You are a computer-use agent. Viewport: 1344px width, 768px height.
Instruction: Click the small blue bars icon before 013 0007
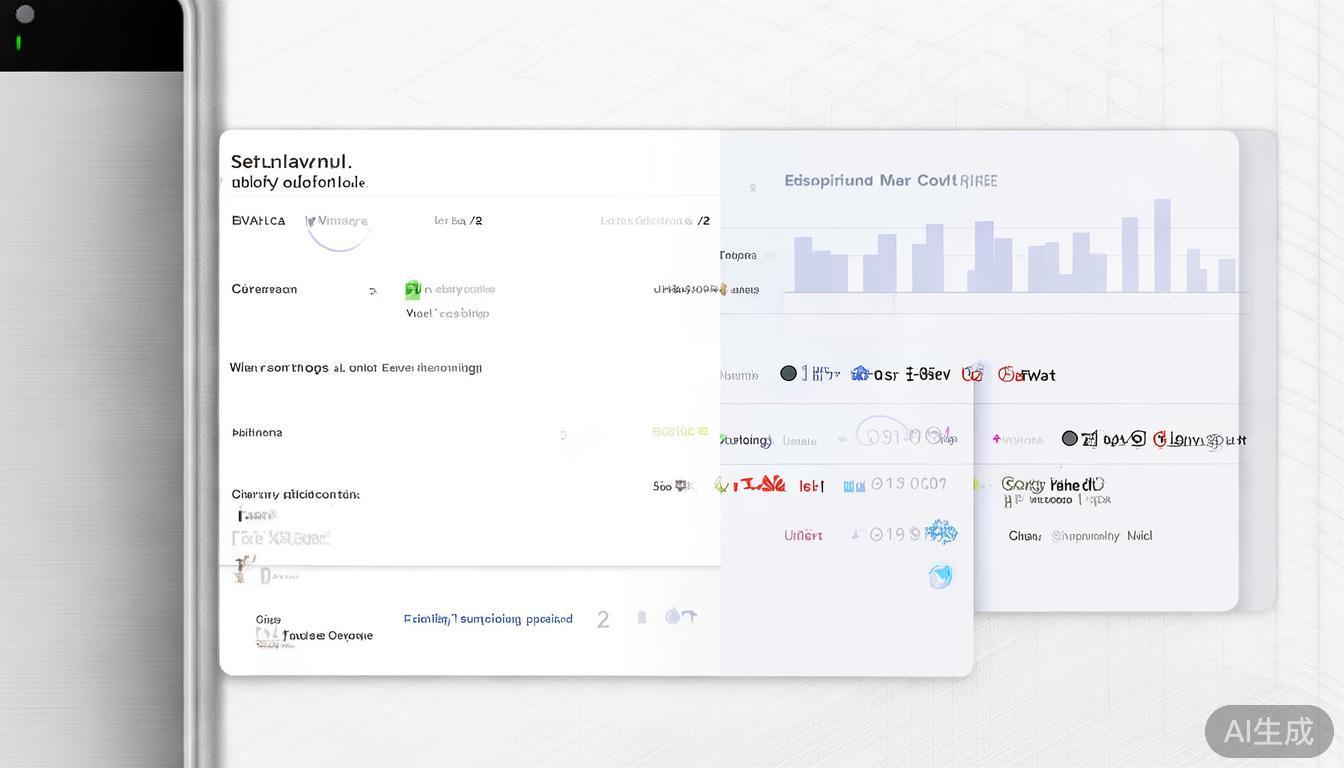(x=854, y=486)
